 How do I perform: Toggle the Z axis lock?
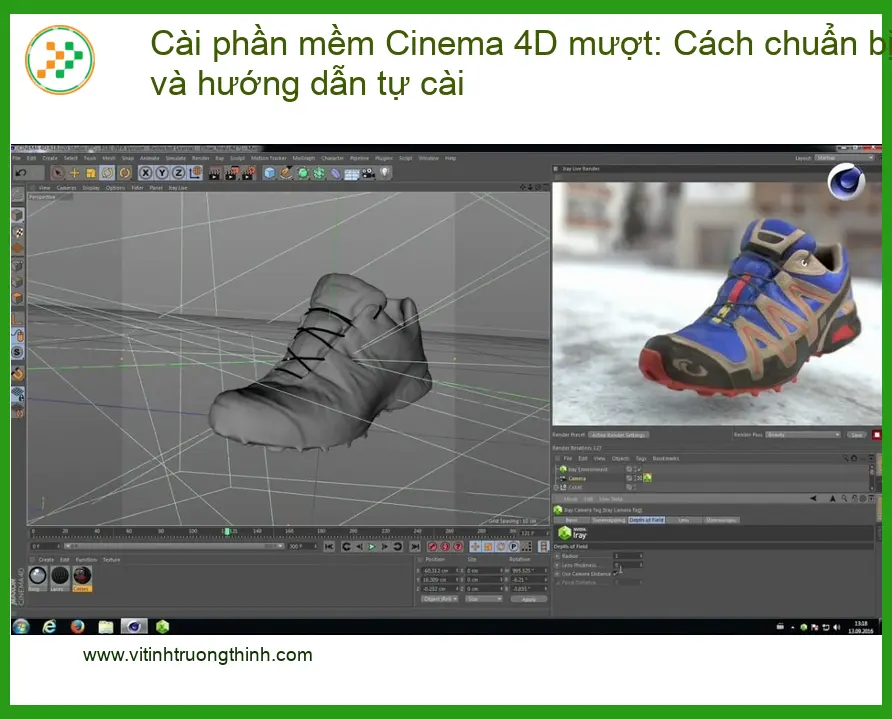pyautogui.click(x=179, y=173)
